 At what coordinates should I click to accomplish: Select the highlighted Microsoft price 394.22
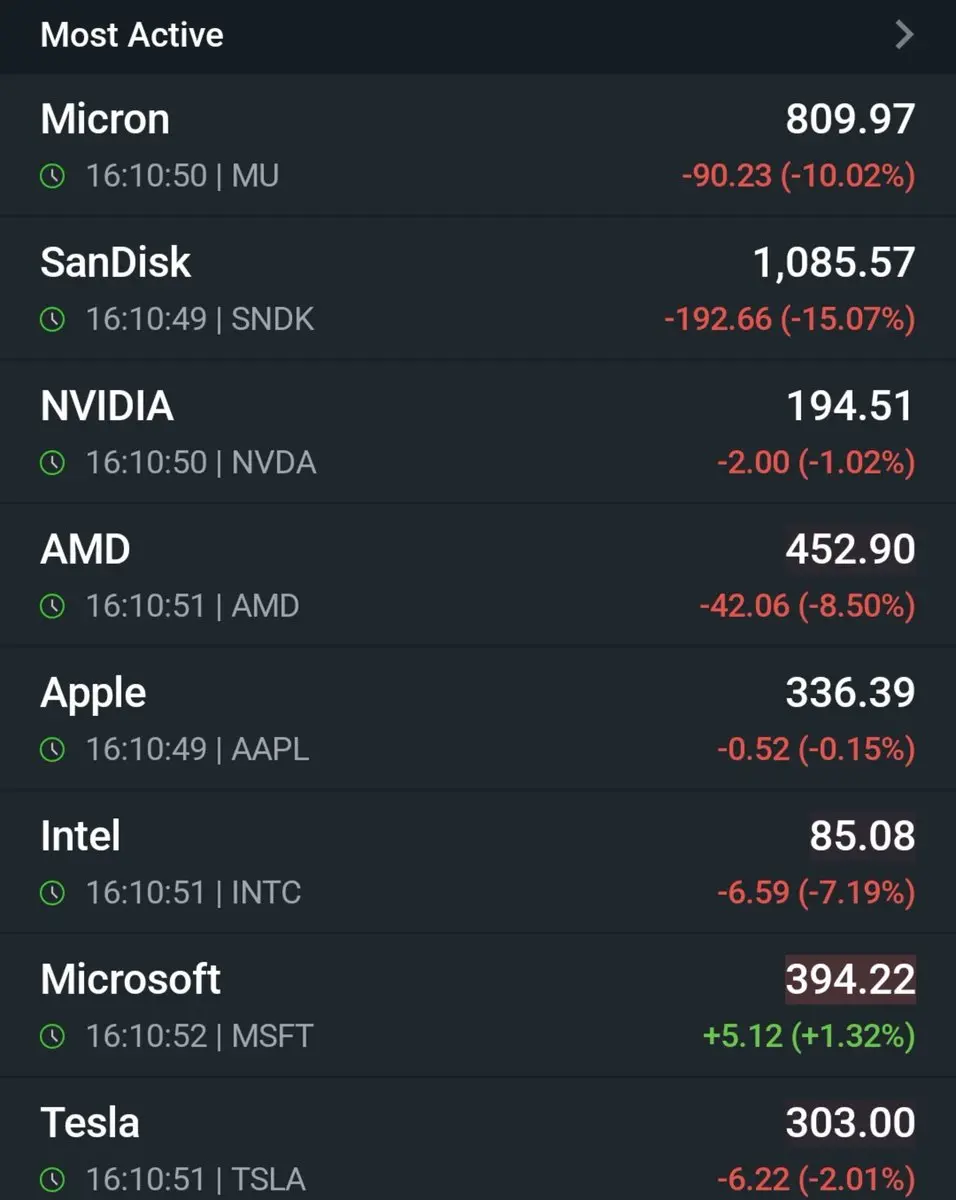[x=850, y=980]
